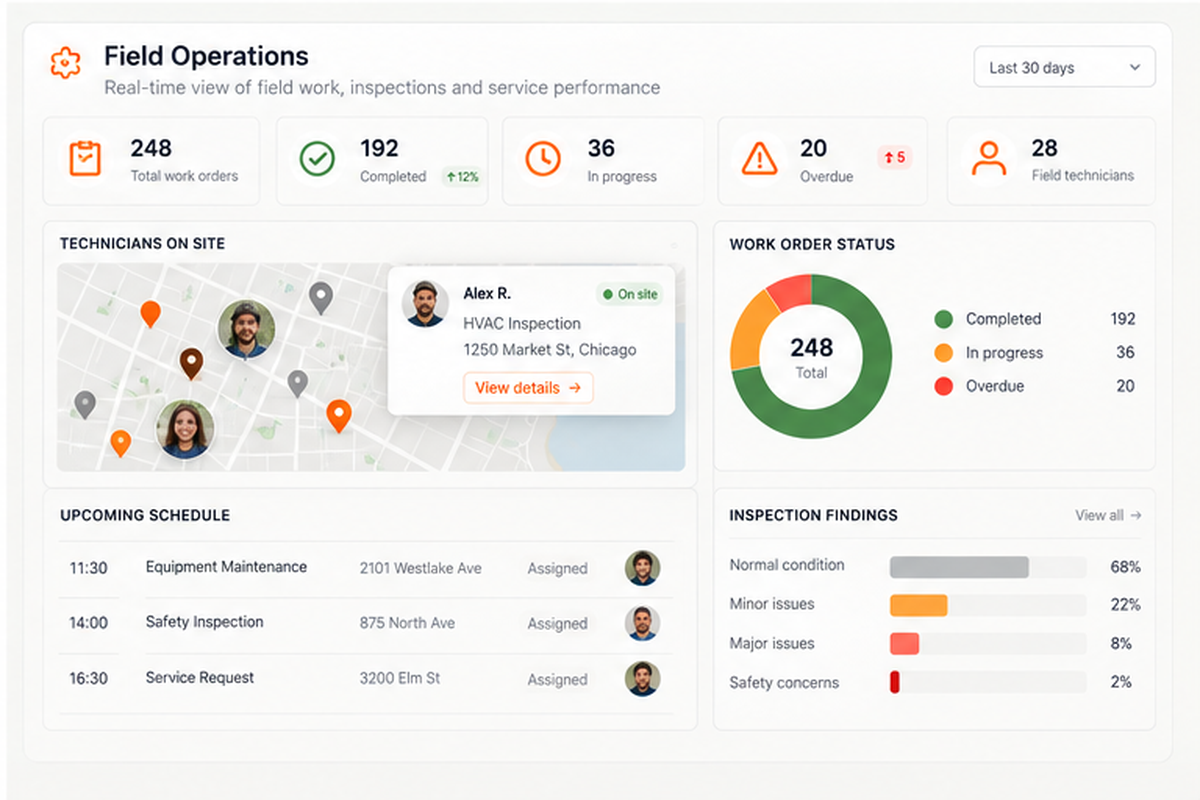The image size is (1200, 800).
Task: Click the Completed checkmark circle icon
Action: (317, 158)
